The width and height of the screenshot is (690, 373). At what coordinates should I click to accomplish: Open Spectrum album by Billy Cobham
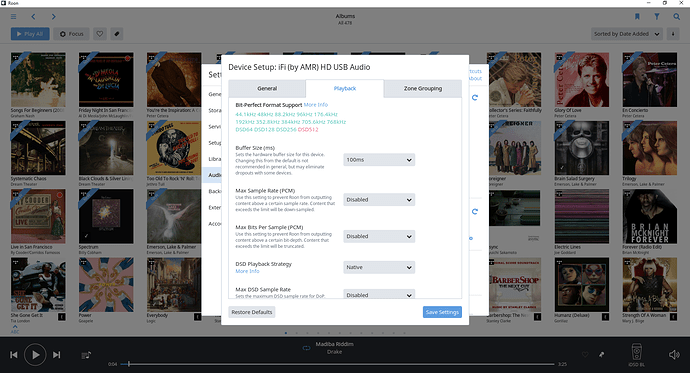[106, 216]
